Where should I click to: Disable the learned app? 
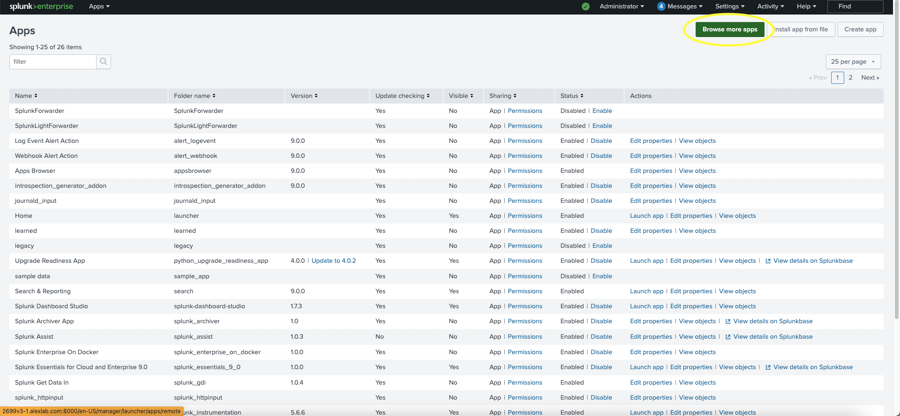(601, 231)
